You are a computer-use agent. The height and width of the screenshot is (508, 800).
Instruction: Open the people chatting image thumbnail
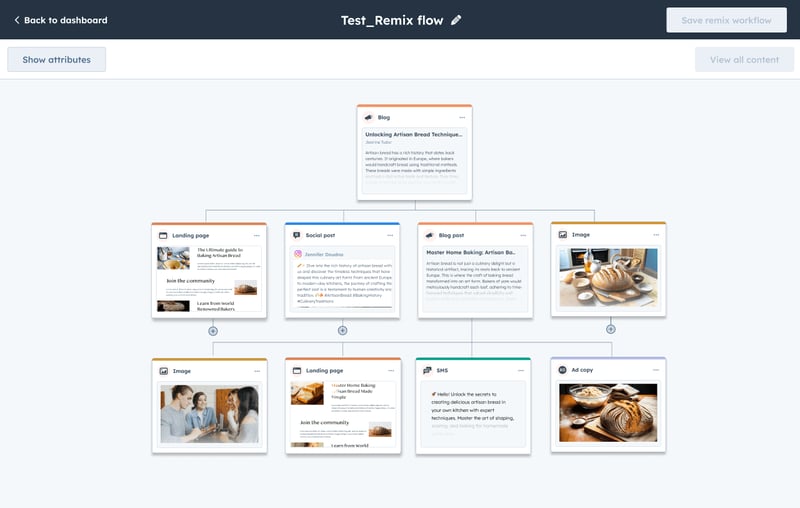click(210, 414)
